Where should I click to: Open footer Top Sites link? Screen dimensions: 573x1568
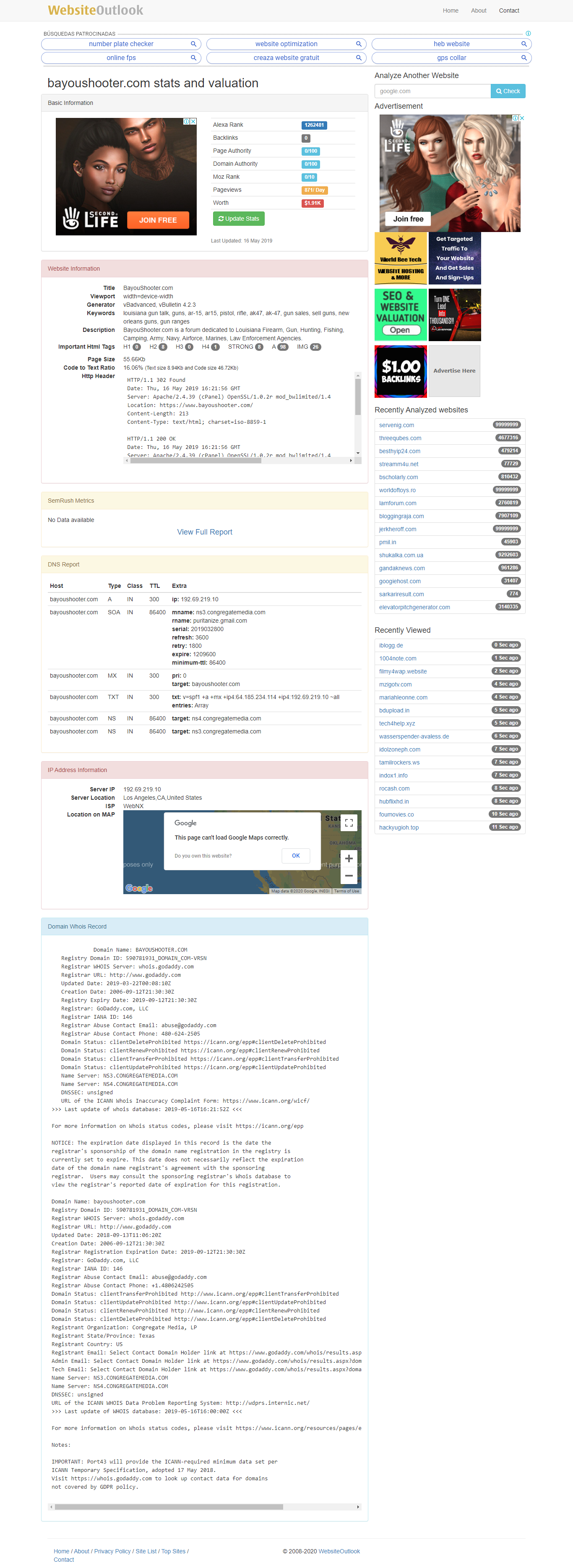[x=173, y=1552]
